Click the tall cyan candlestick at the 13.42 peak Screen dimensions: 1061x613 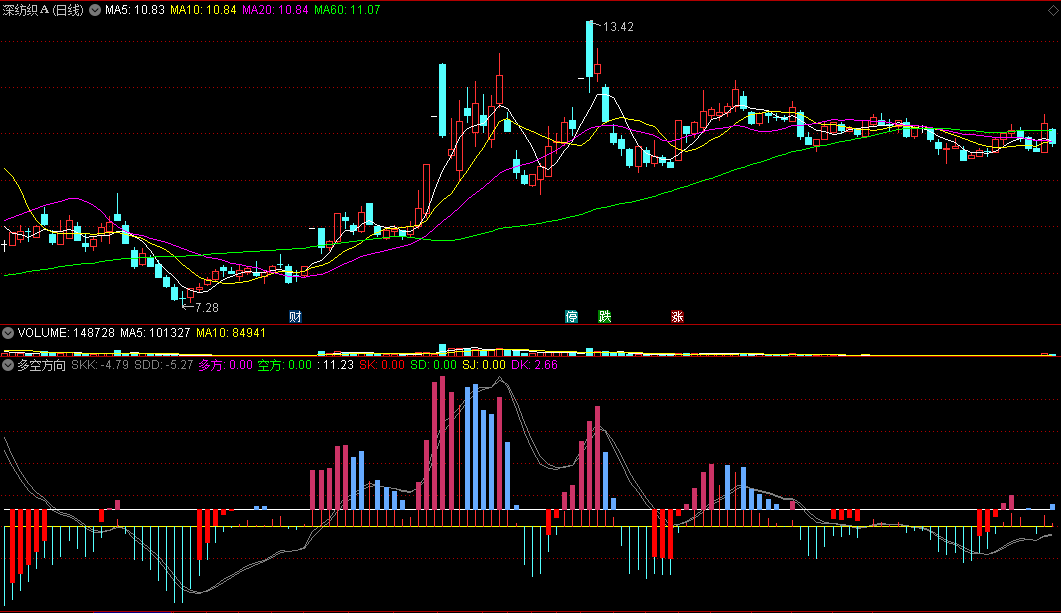[589, 49]
